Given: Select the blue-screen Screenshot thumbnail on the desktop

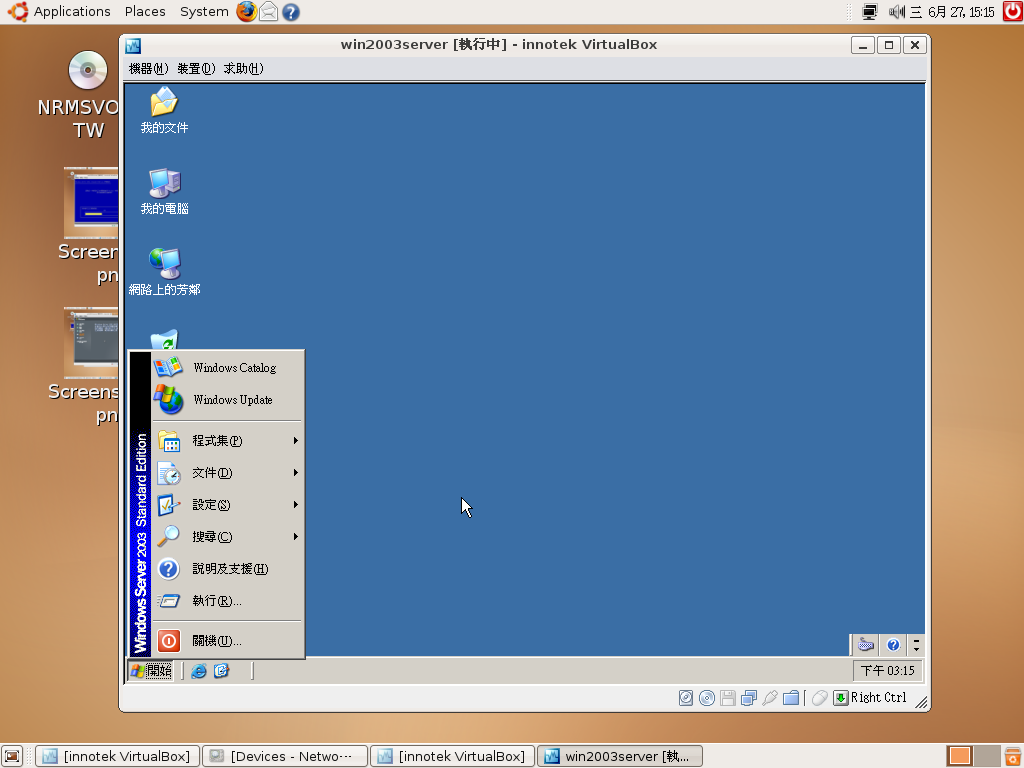Looking at the screenshot, I should tap(91, 203).
